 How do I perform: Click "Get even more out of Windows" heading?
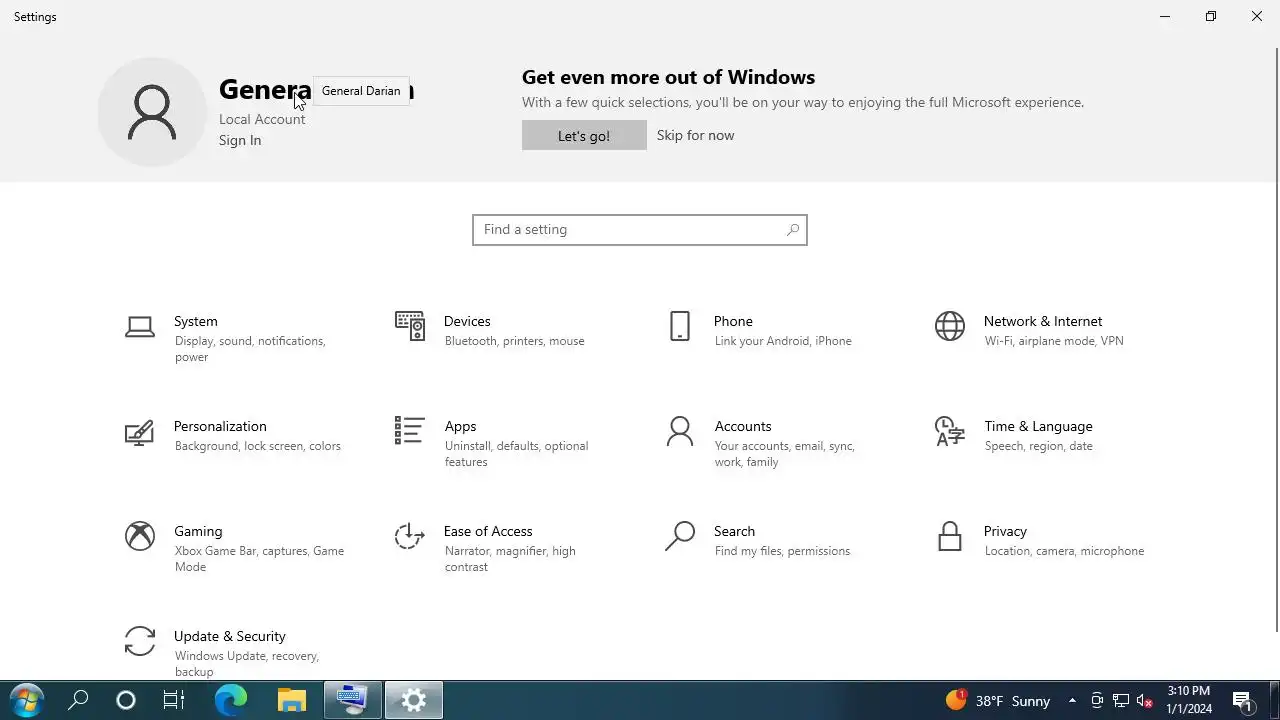pyautogui.click(x=668, y=77)
